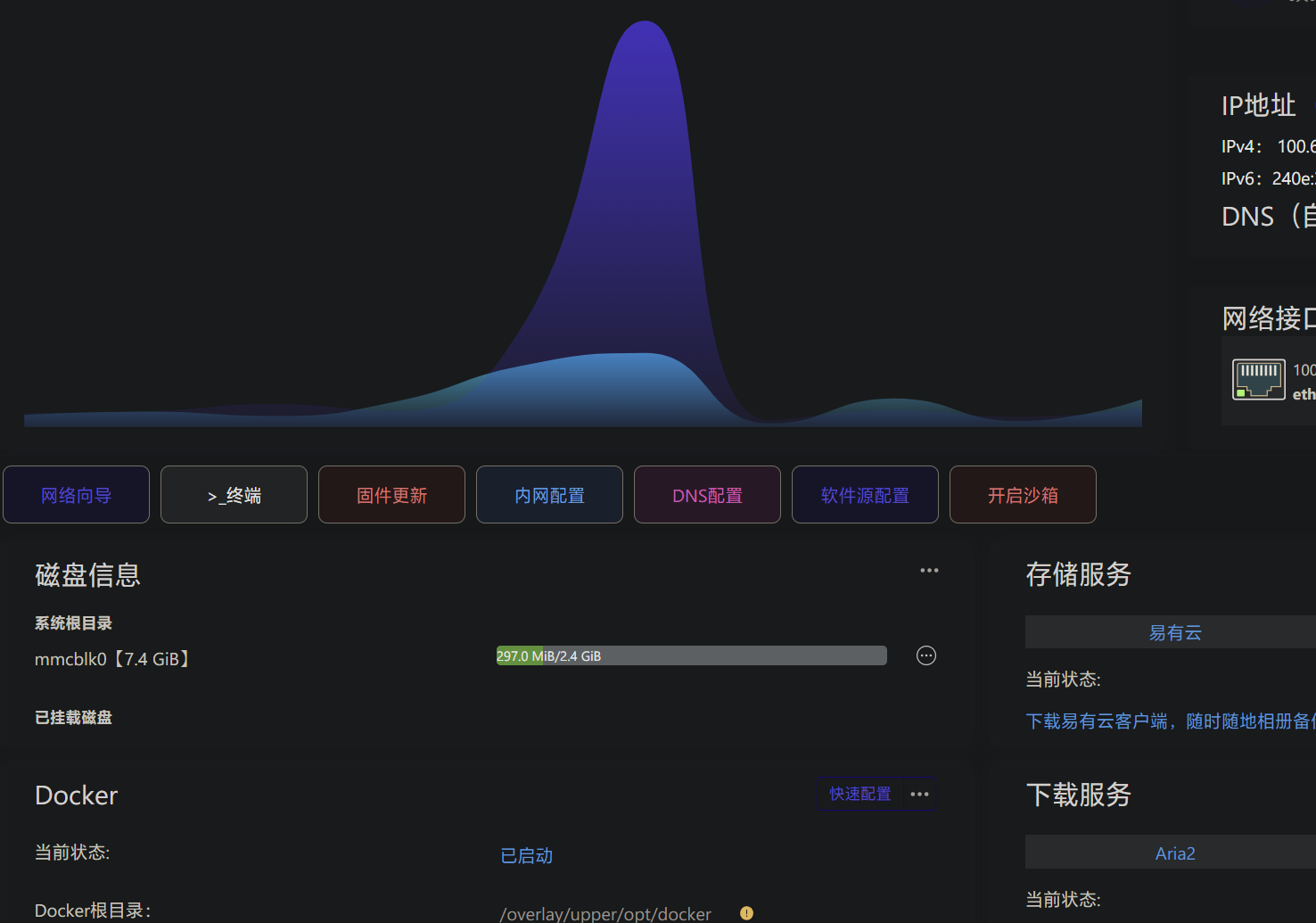Click the ethernet port icon under 网络接口
This screenshot has height=923, width=1316.
pyautogui.click(x=1258, y=379)
